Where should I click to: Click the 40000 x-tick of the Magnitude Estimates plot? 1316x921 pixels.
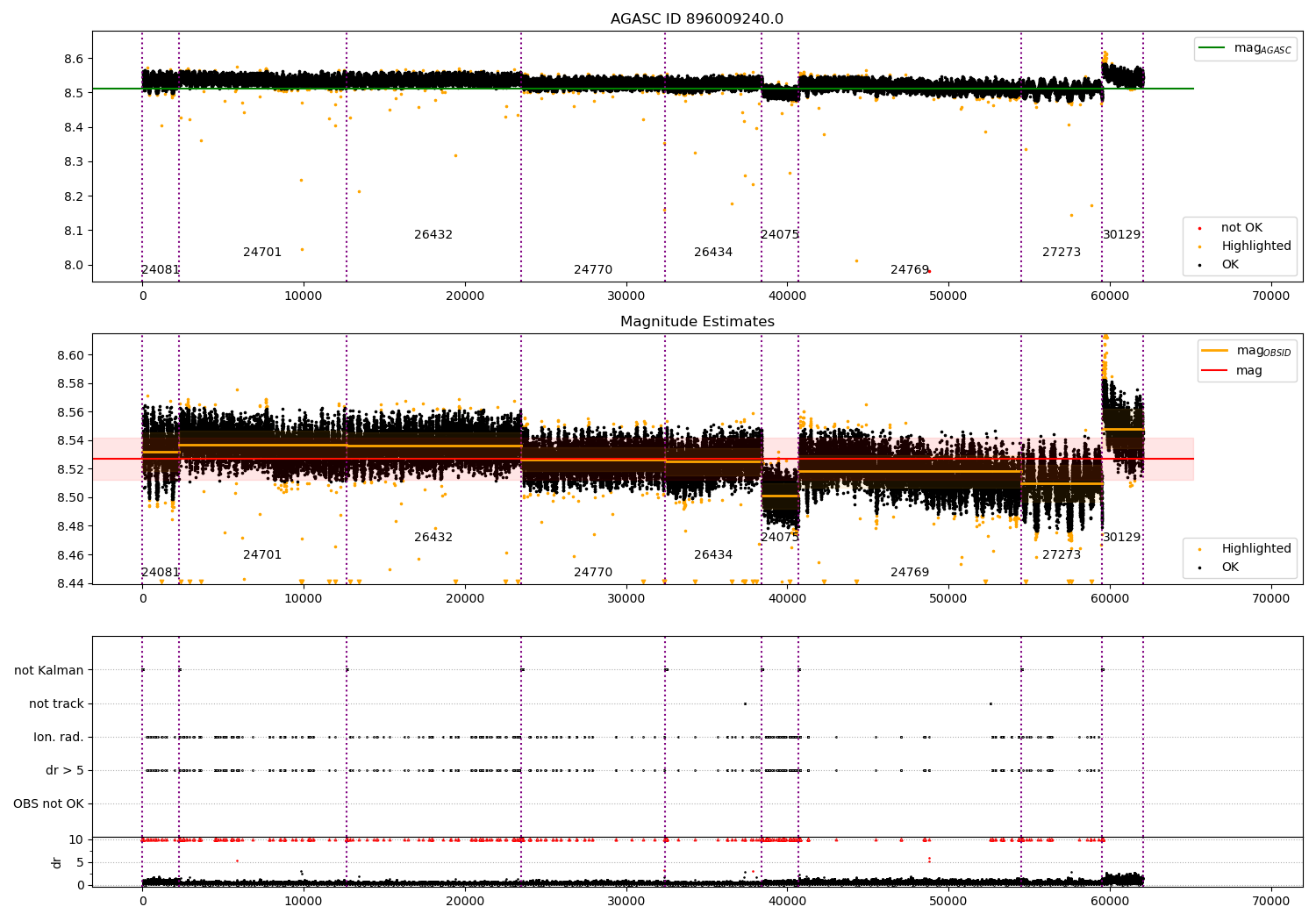point(787,599)
